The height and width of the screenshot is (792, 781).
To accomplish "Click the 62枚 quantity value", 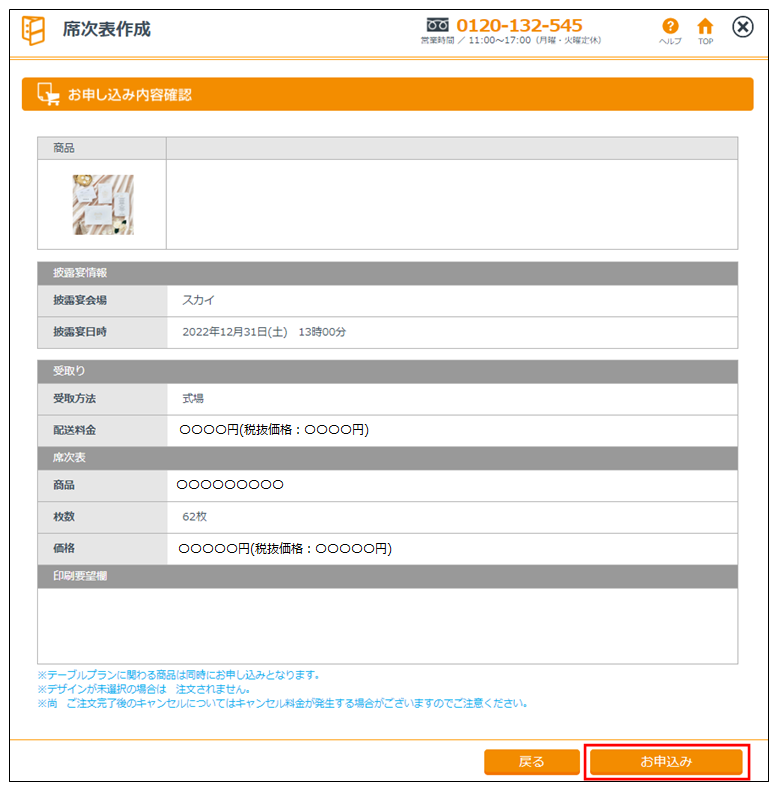I will 194,517.
